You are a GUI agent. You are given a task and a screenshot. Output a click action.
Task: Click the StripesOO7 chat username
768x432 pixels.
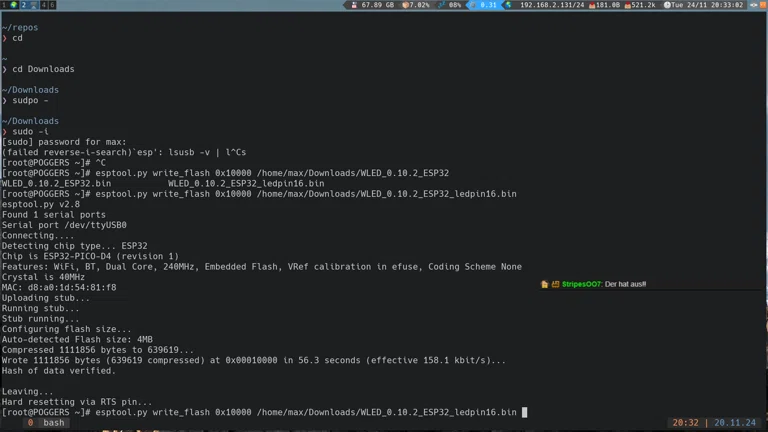click(x=582, y=285)
